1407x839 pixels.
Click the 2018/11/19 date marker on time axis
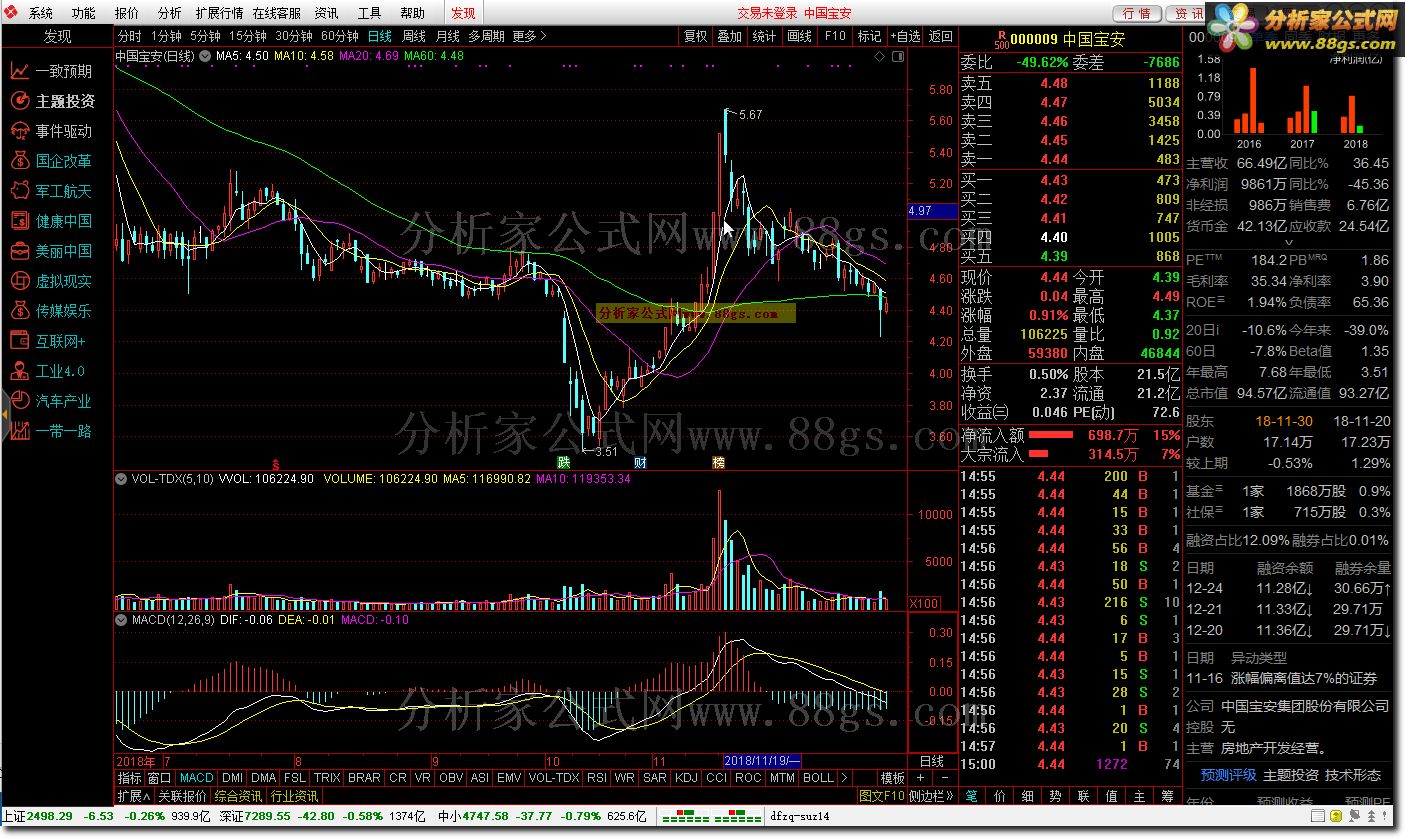762,760
